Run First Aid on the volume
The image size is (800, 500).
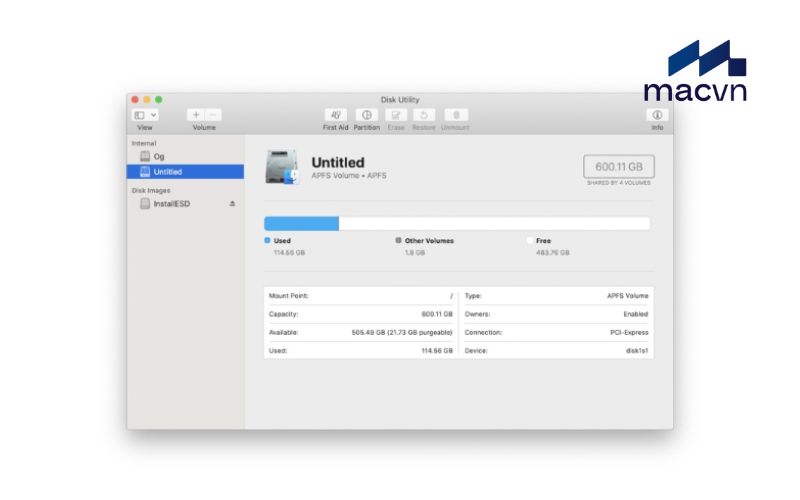click(x=336, y=115)
